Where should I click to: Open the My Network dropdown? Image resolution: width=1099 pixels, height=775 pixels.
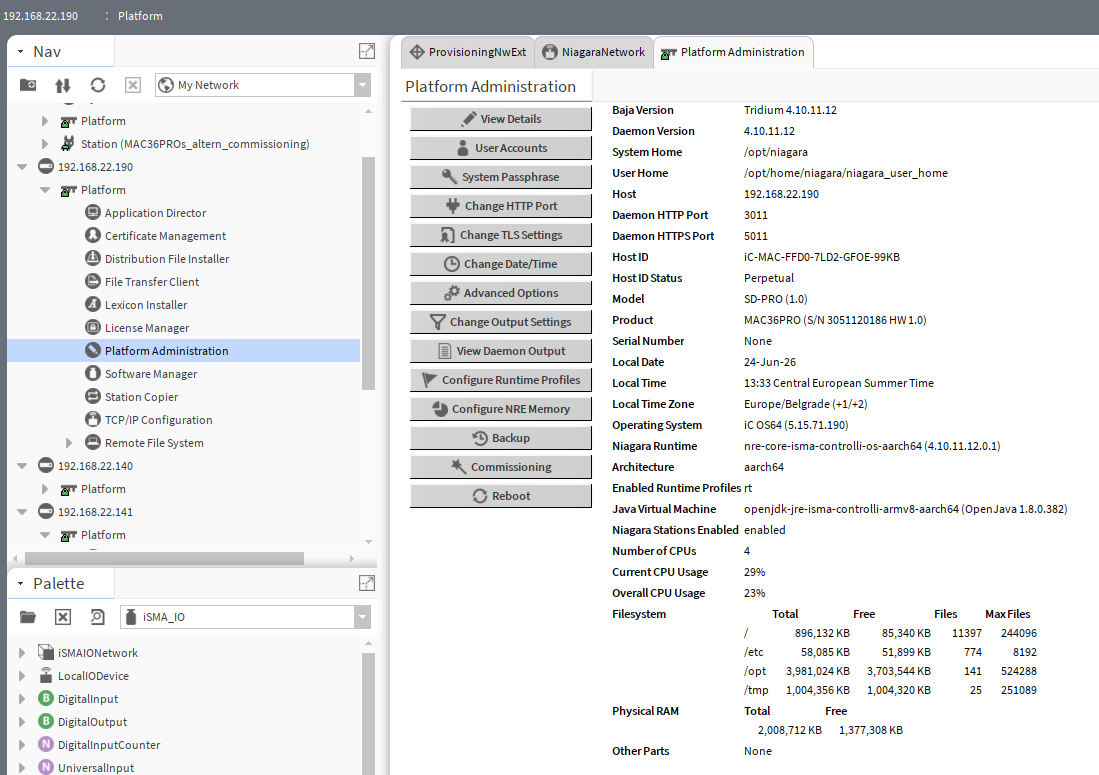[362, 85]
